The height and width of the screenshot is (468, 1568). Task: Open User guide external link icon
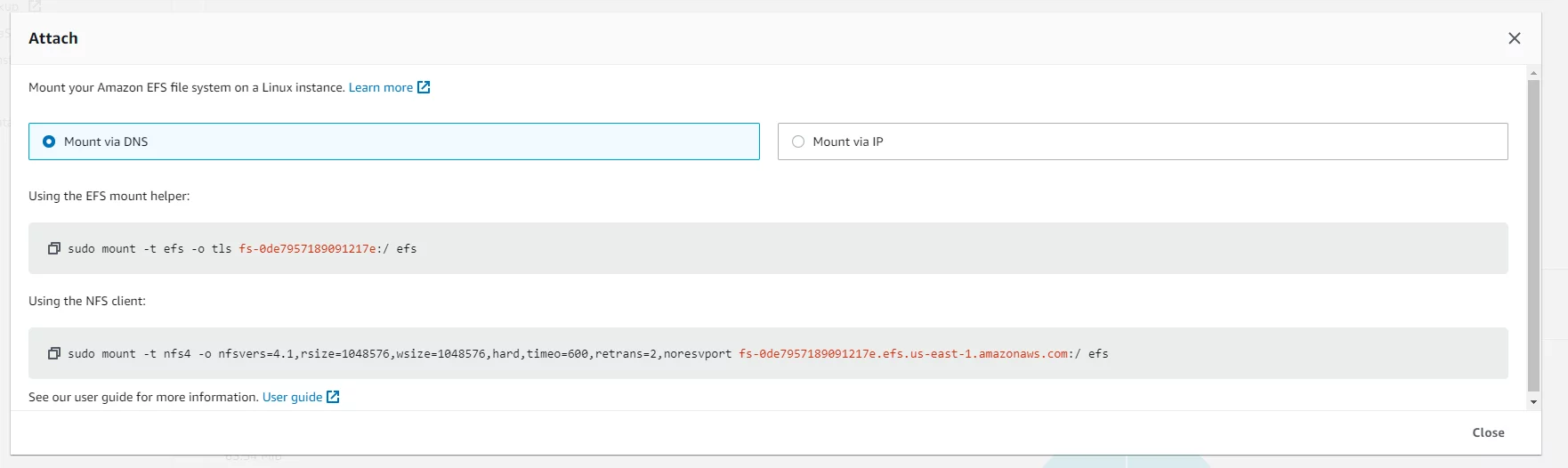tap(333, 397)
